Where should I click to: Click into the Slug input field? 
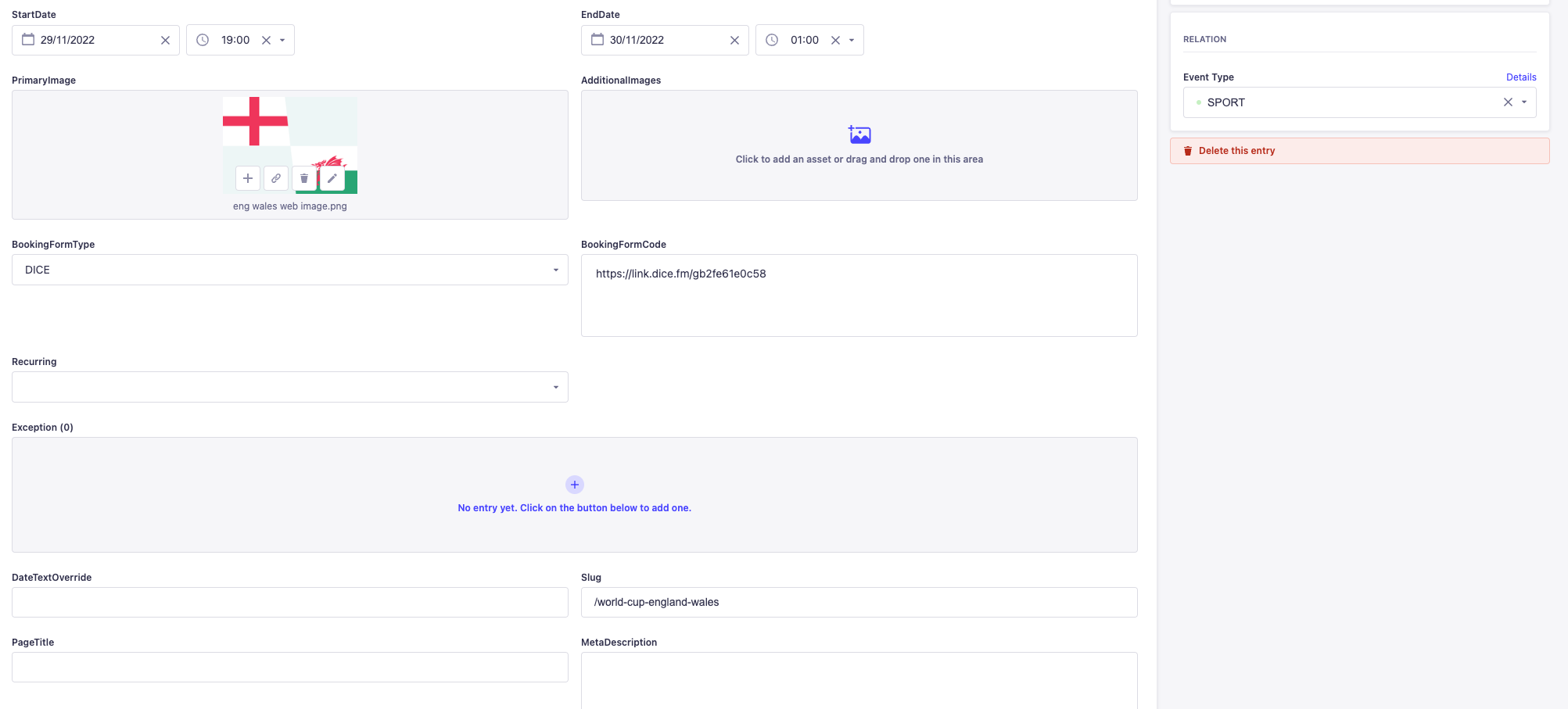point(859,602)
